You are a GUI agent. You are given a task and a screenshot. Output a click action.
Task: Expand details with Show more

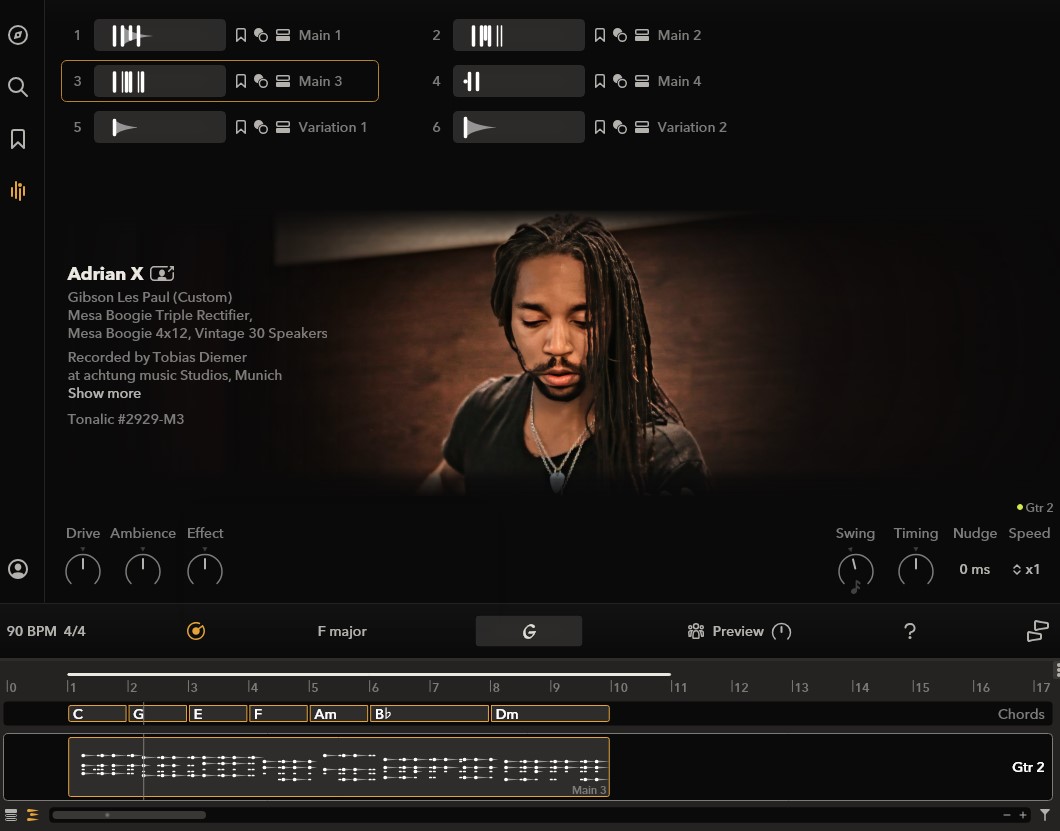(x=104, y=393)
